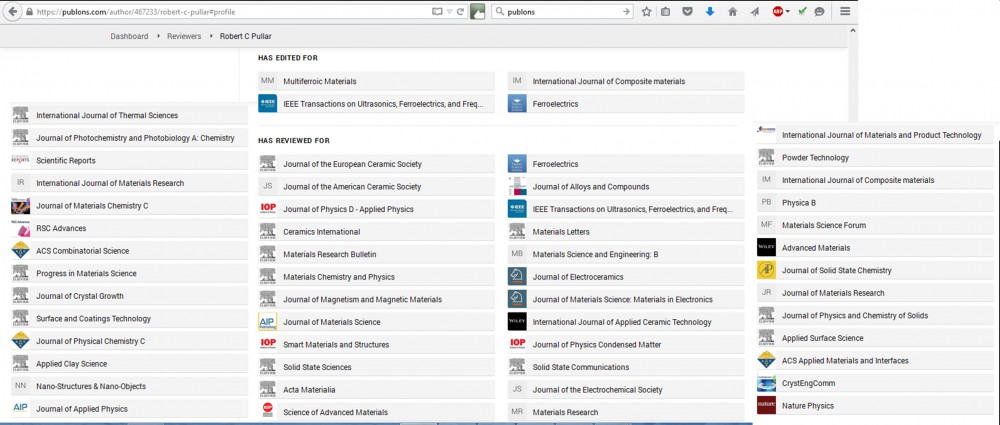Open the Pocket icon in toolbar
1000x425 pixels.
click(688, 12)
